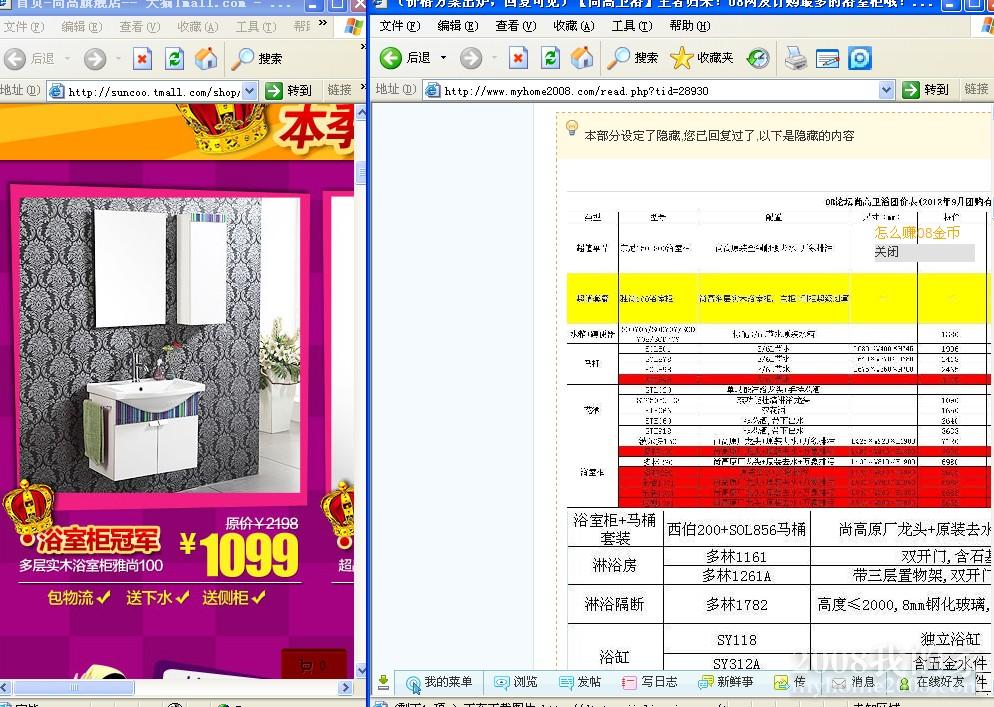Click 转到 Go button in right window
The image size is (994, 707).
(926, 90)
